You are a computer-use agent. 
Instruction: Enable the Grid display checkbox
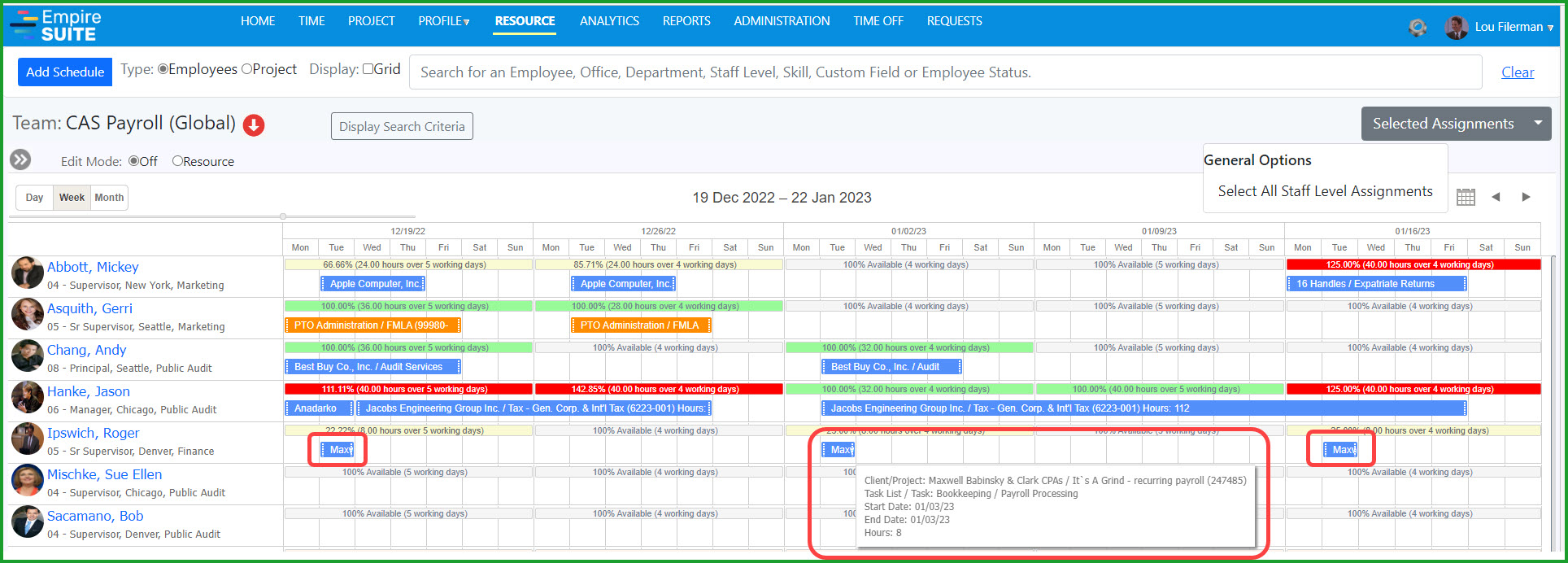[x=368, y=69]
